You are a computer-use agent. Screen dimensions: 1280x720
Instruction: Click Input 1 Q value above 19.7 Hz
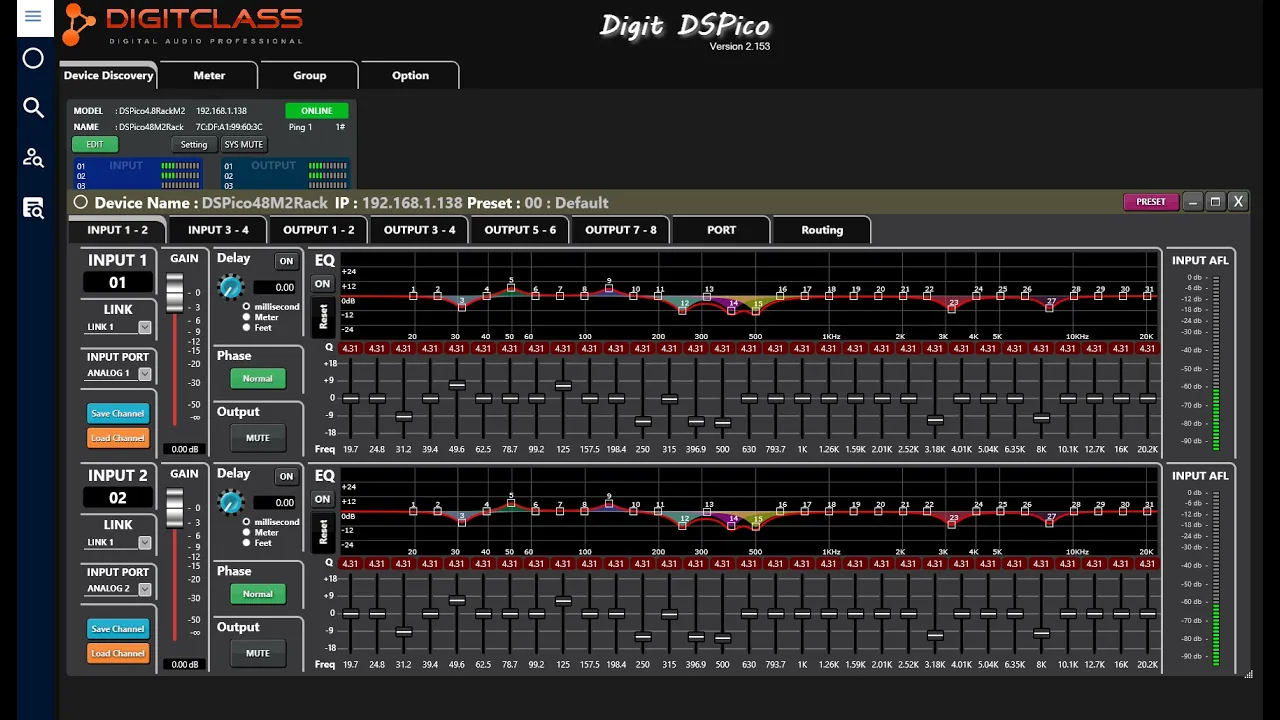(350, 349)
